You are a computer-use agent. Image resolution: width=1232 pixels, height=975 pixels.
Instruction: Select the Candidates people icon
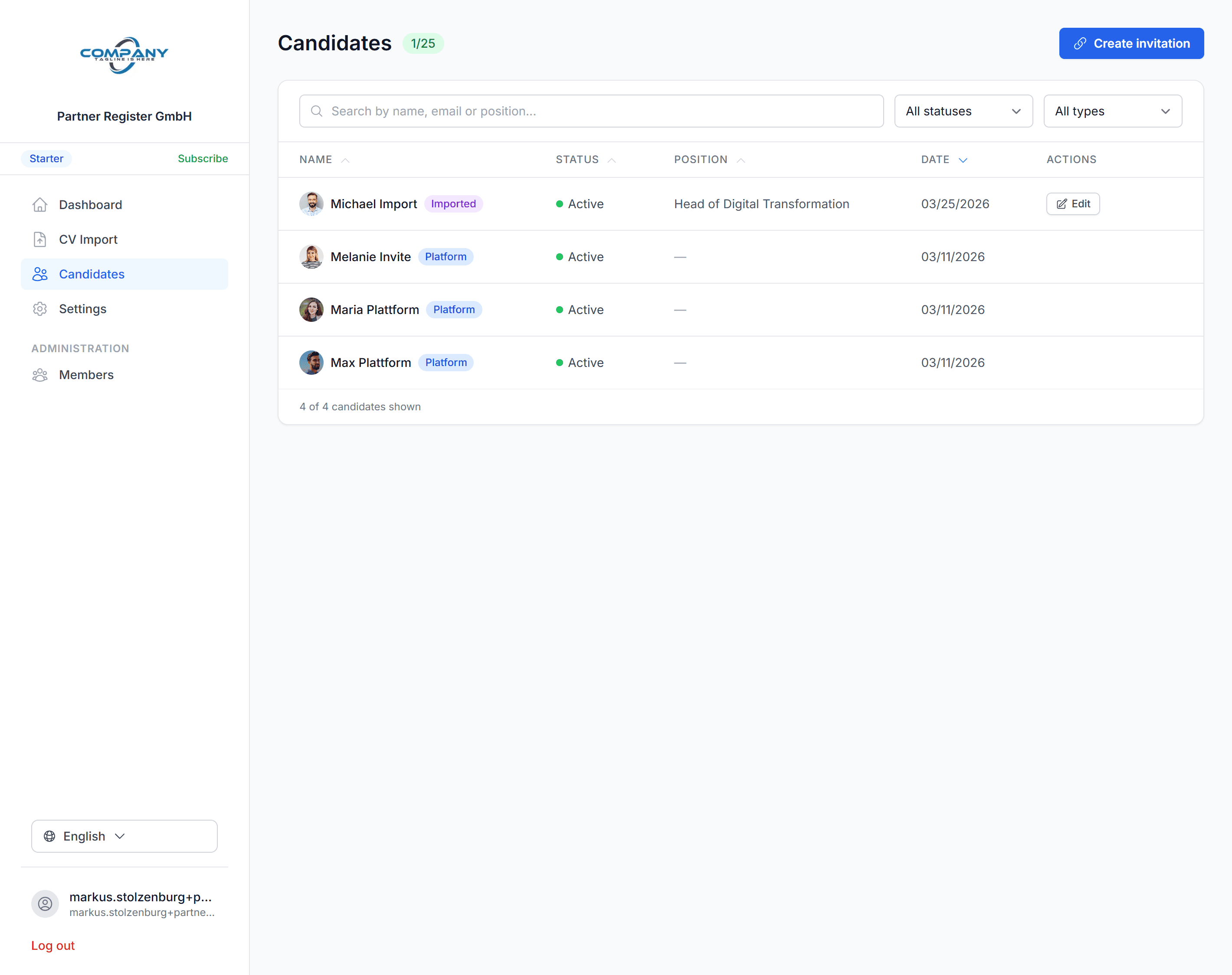click(x=40, y=274)
